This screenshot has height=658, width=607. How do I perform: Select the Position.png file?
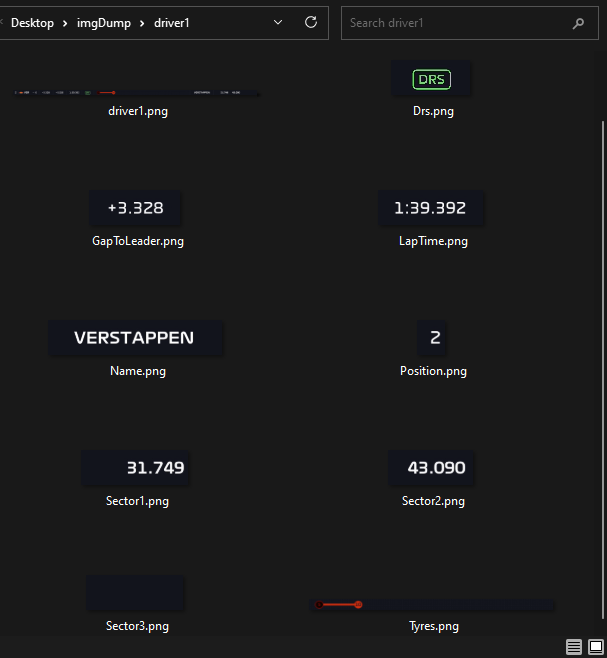point(434,338)
